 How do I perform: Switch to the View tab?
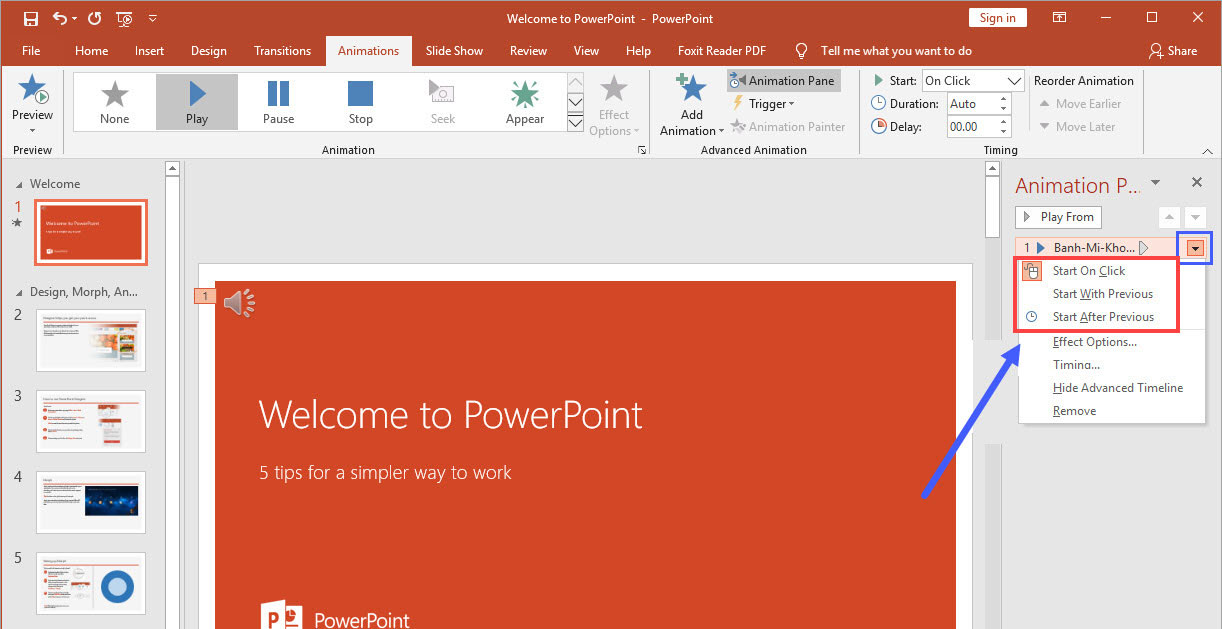[x=586, y=51]
